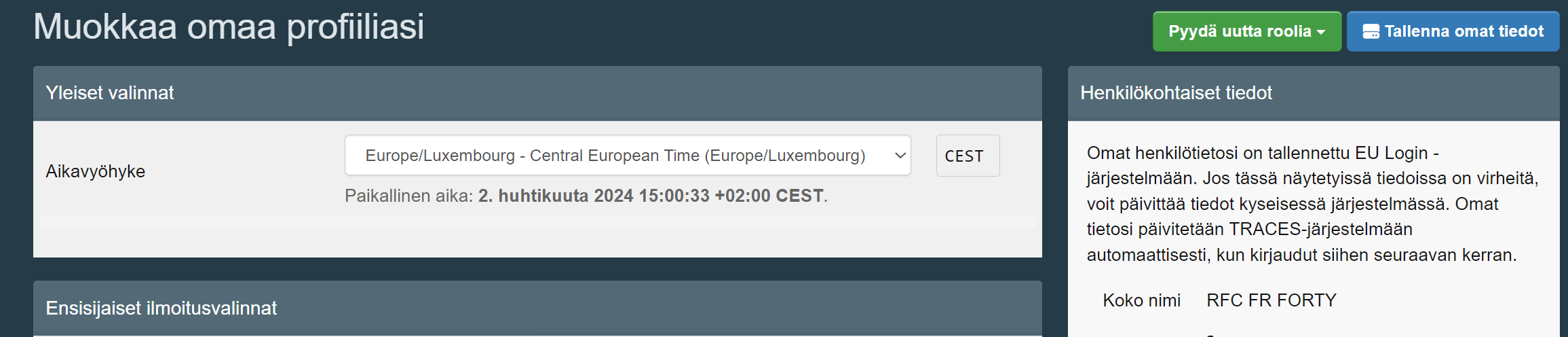Click the empty area below the timezone row
The width and height of the screenshot is (1568, 337).
tap(537, 237)
